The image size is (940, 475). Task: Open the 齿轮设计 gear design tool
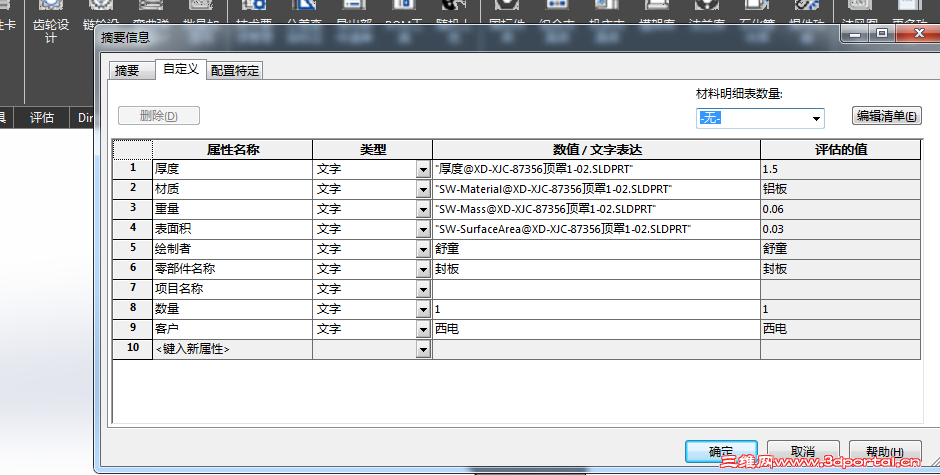pyautogui.click(x=51, y=22)
